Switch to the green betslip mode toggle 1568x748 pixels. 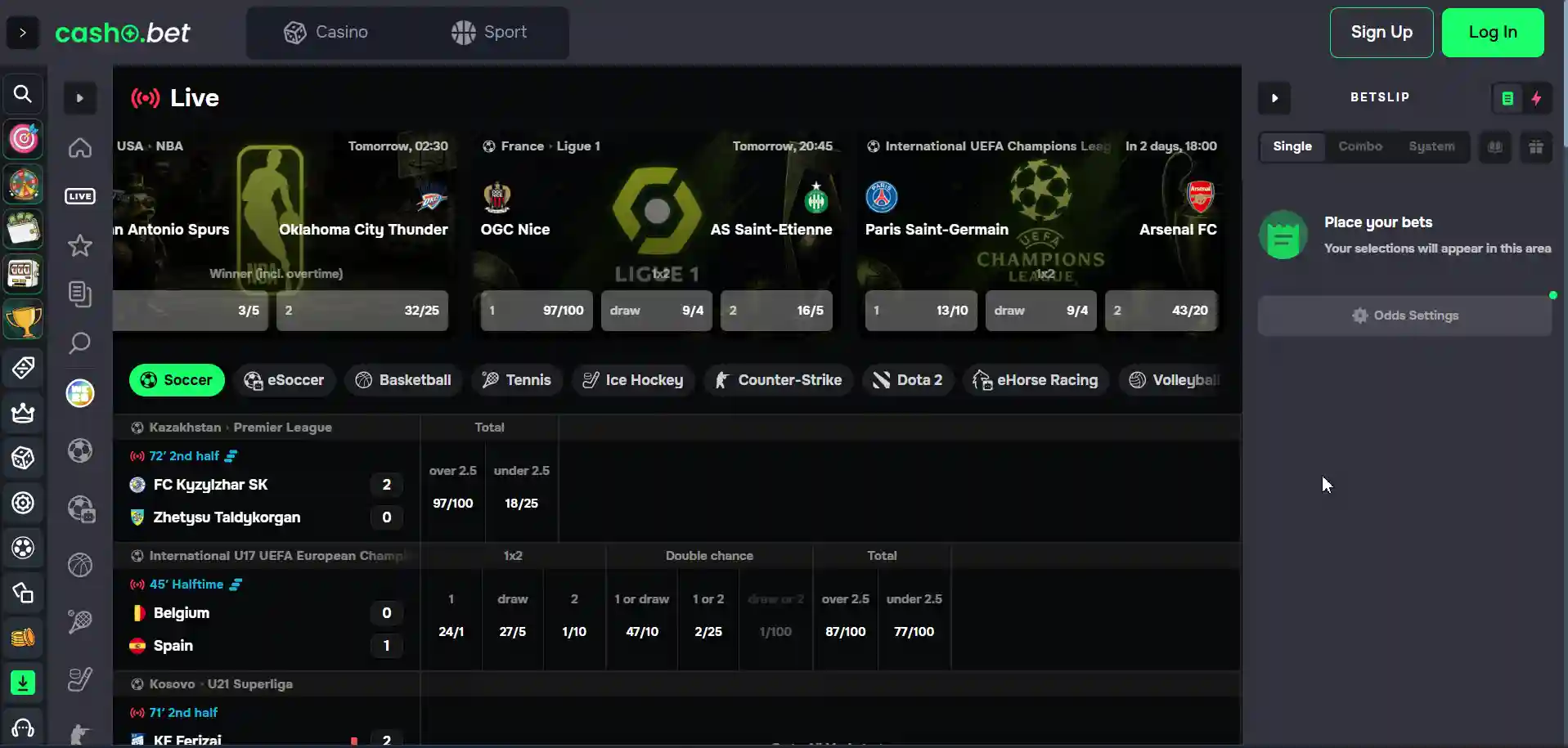tap(1507, 98)
